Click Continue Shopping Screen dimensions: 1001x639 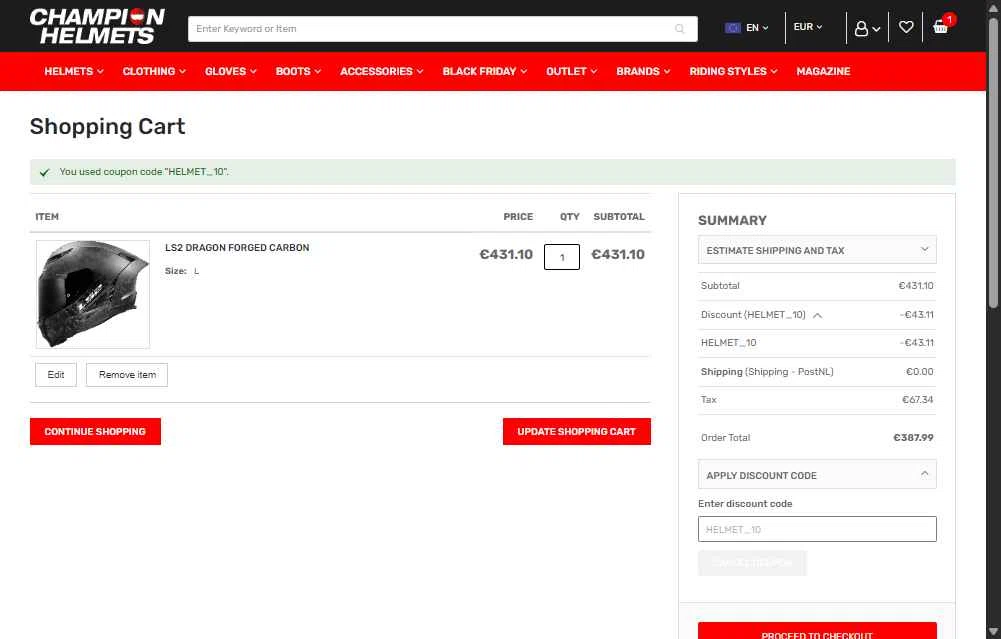coord(95,432)
